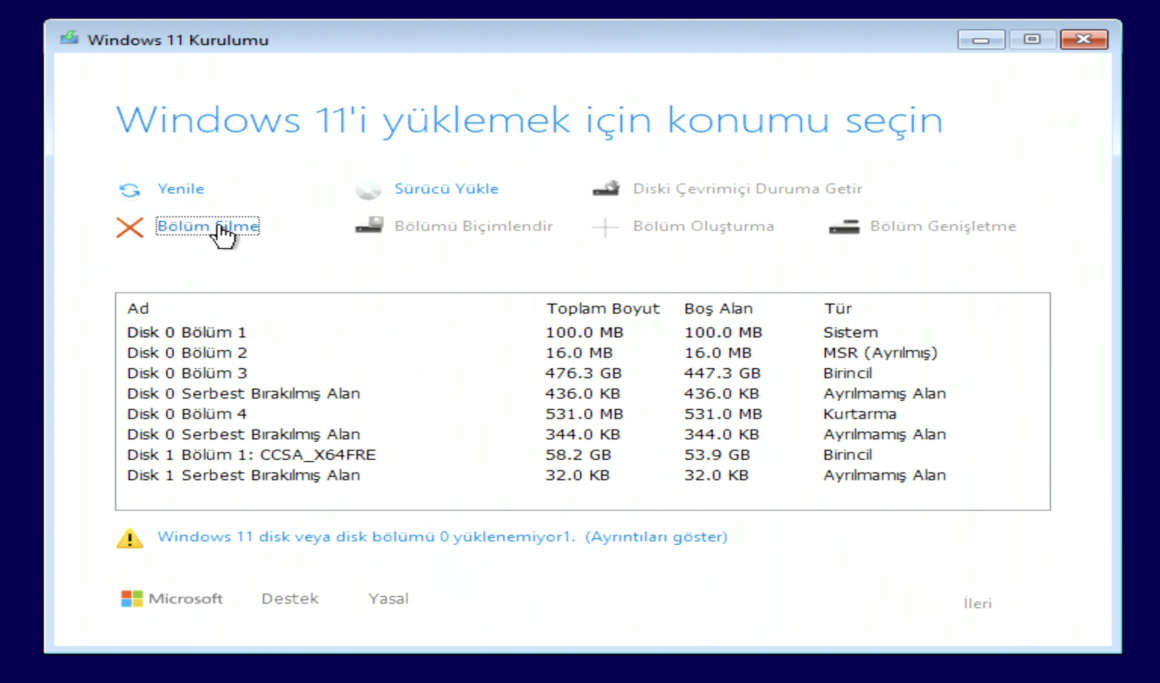
Task: Click the red X delete partition icon
Action: [x=129, y=227]
